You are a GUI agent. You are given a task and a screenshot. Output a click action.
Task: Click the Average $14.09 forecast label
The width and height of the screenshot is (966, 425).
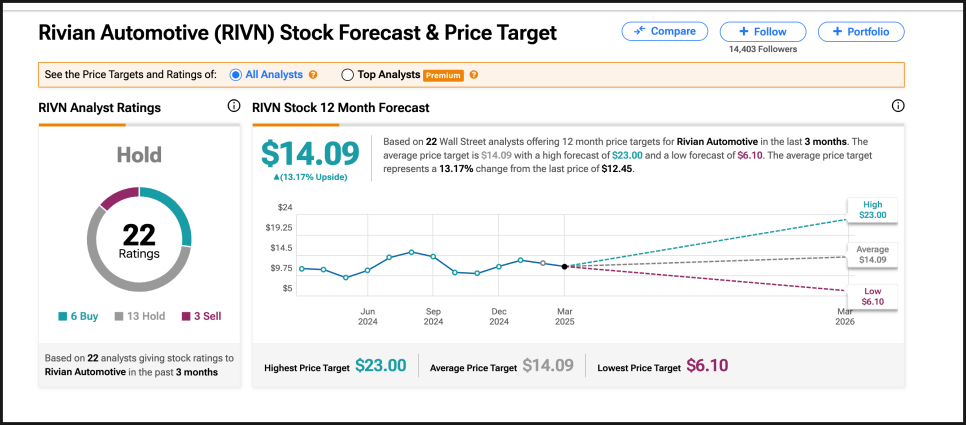(x=872, y=254)
